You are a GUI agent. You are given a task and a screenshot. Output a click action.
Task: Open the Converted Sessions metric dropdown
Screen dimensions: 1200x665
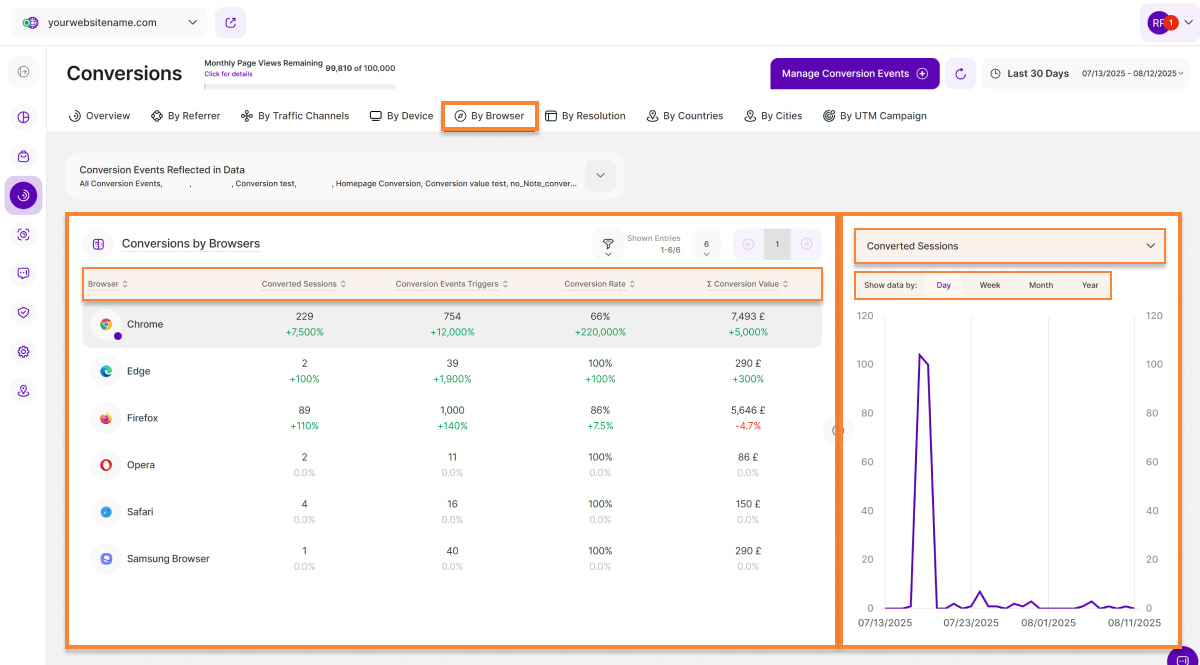click(1010, 246)
